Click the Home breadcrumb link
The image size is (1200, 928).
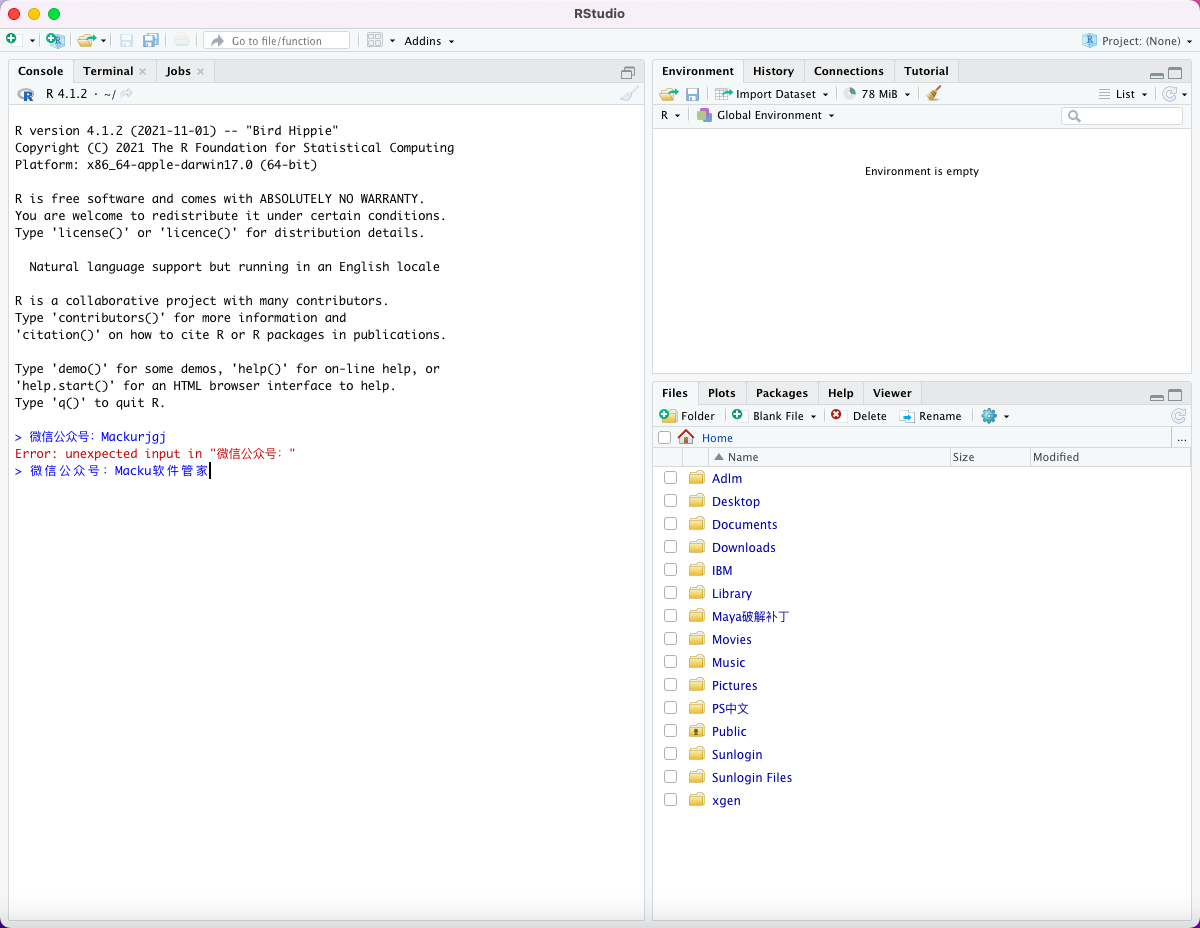coord(717,438)
